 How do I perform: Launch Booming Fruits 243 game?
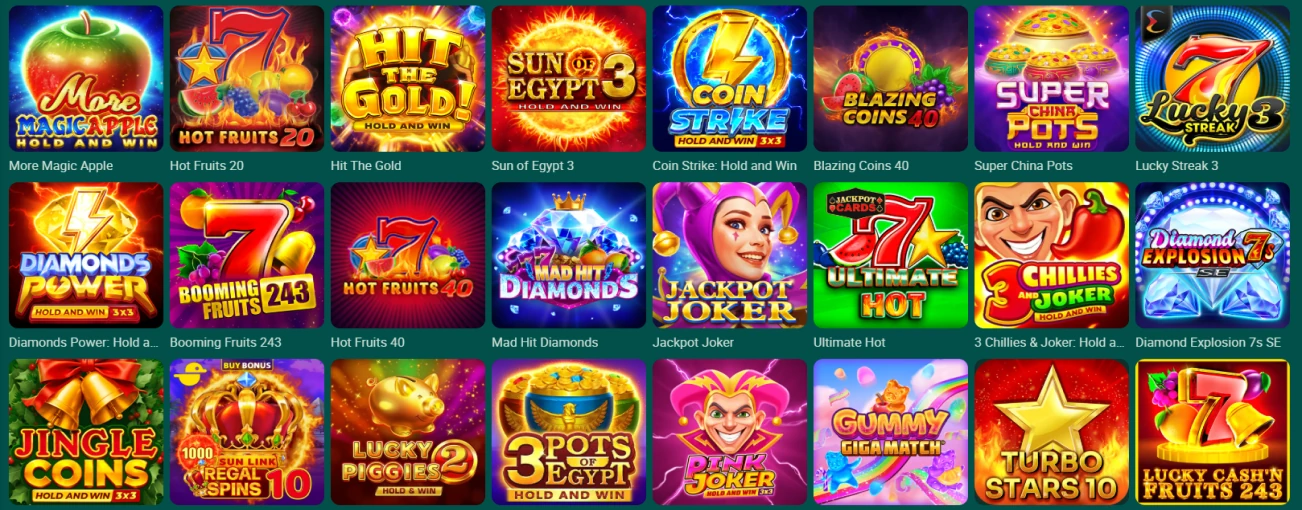pos(247,255)
